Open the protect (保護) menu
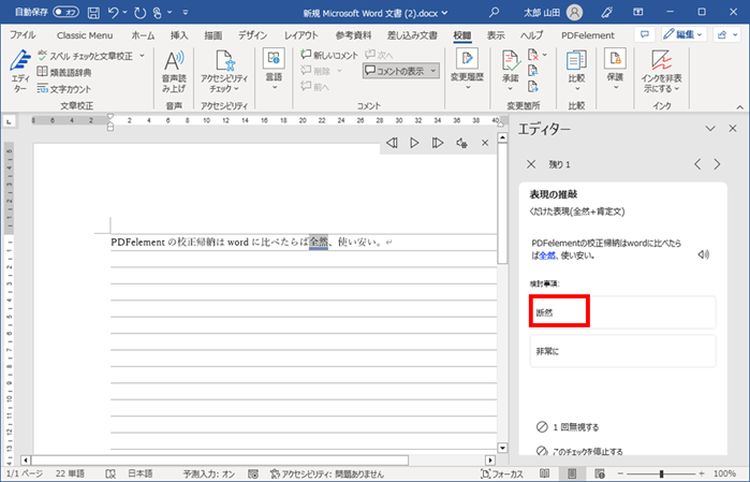 tap(615, 69)
